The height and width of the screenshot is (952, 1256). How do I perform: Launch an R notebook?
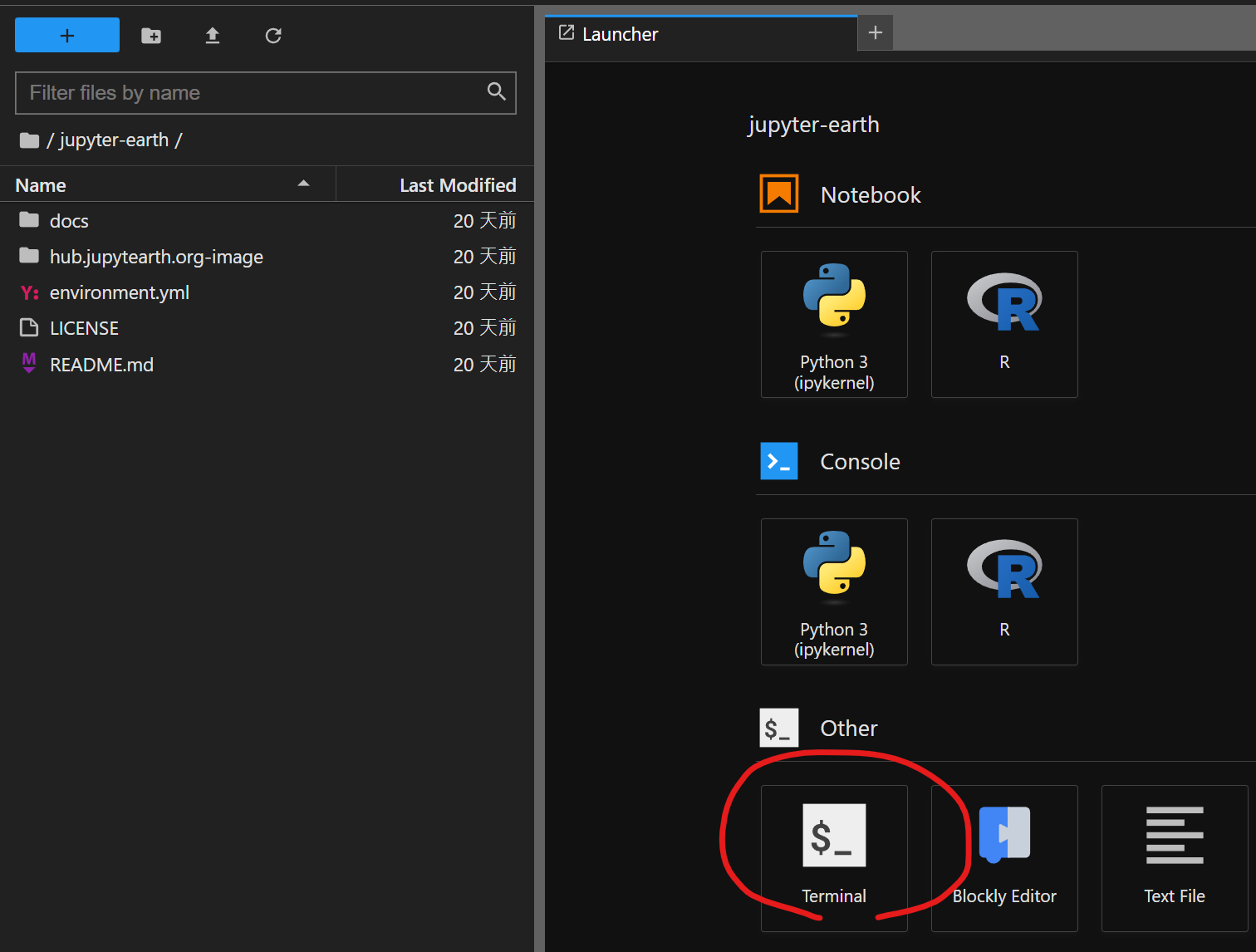1004,325
